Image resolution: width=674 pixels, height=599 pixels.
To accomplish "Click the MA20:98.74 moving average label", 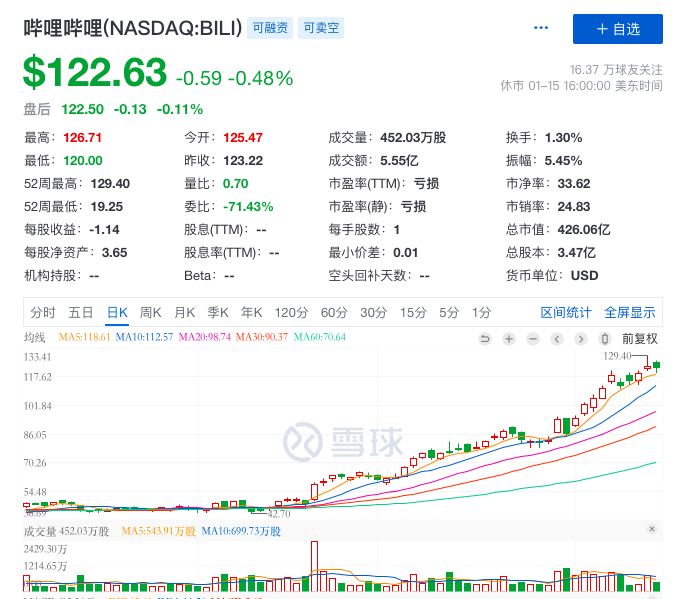I will tap(205, 337).
